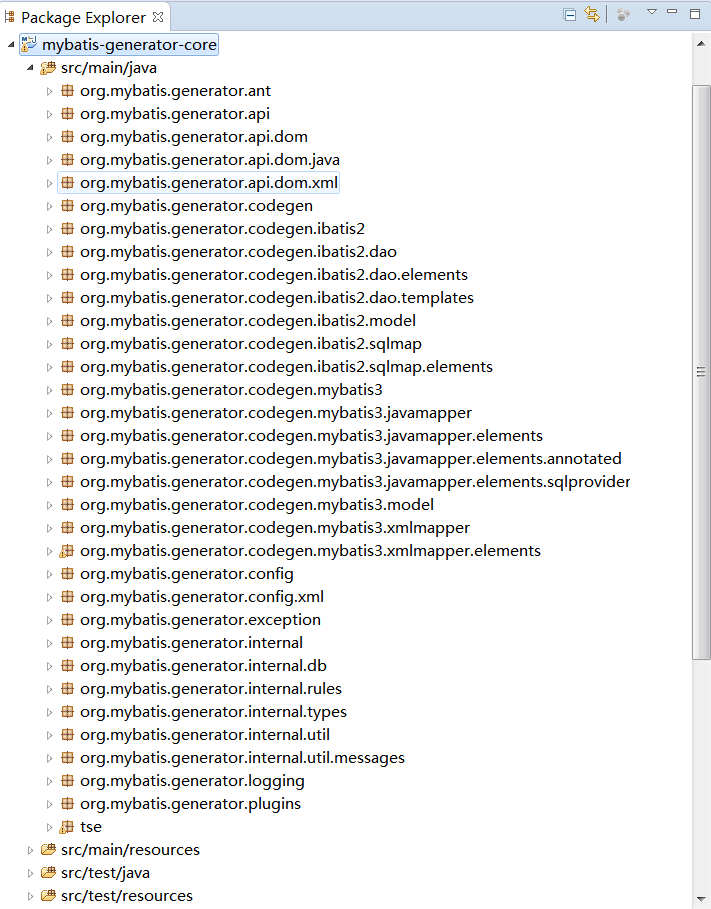Click the src/main/resources folder icon
The image size is (711, 909).
48,850
